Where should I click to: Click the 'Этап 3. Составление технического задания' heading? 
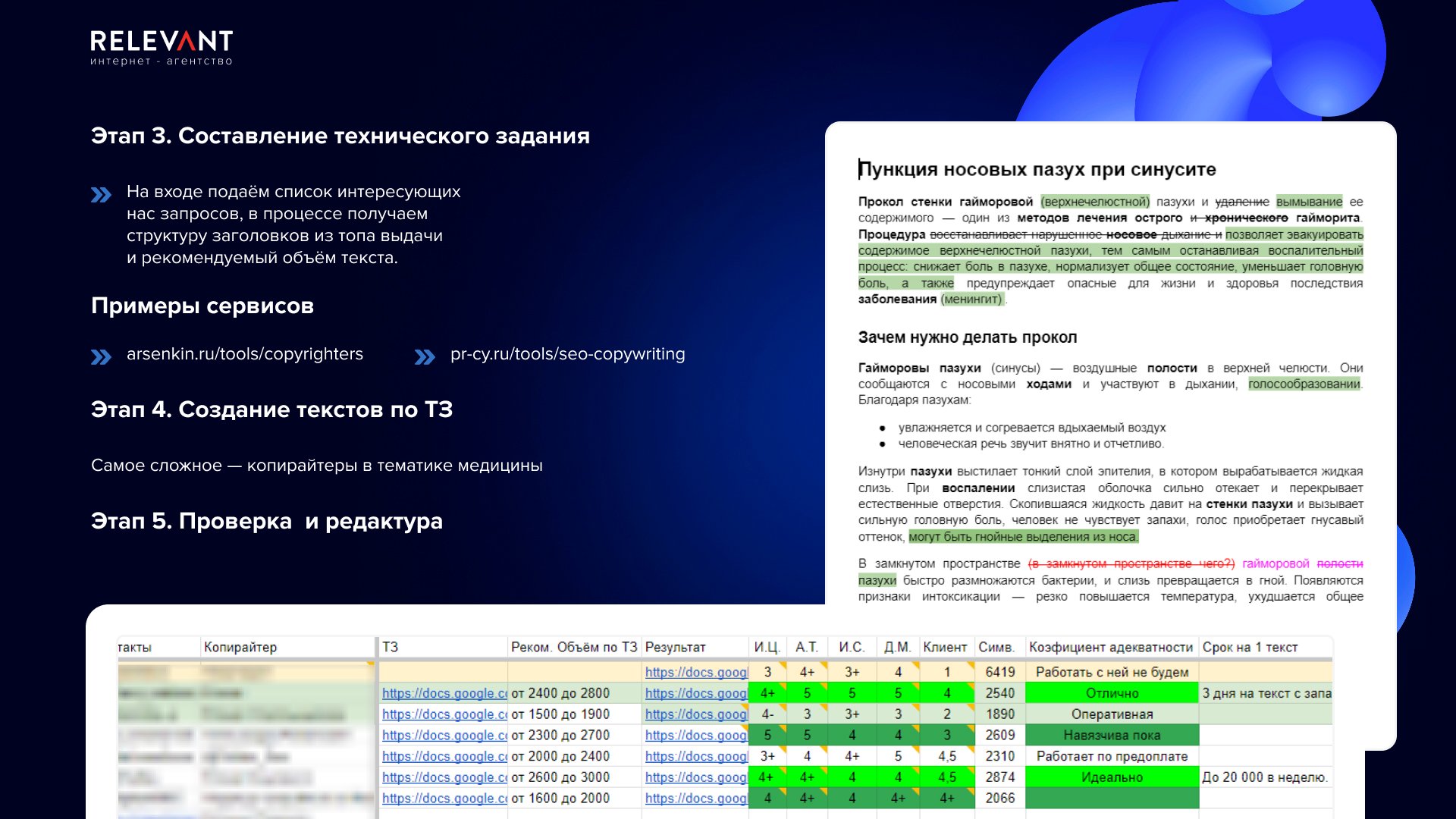tap(340, 136)
